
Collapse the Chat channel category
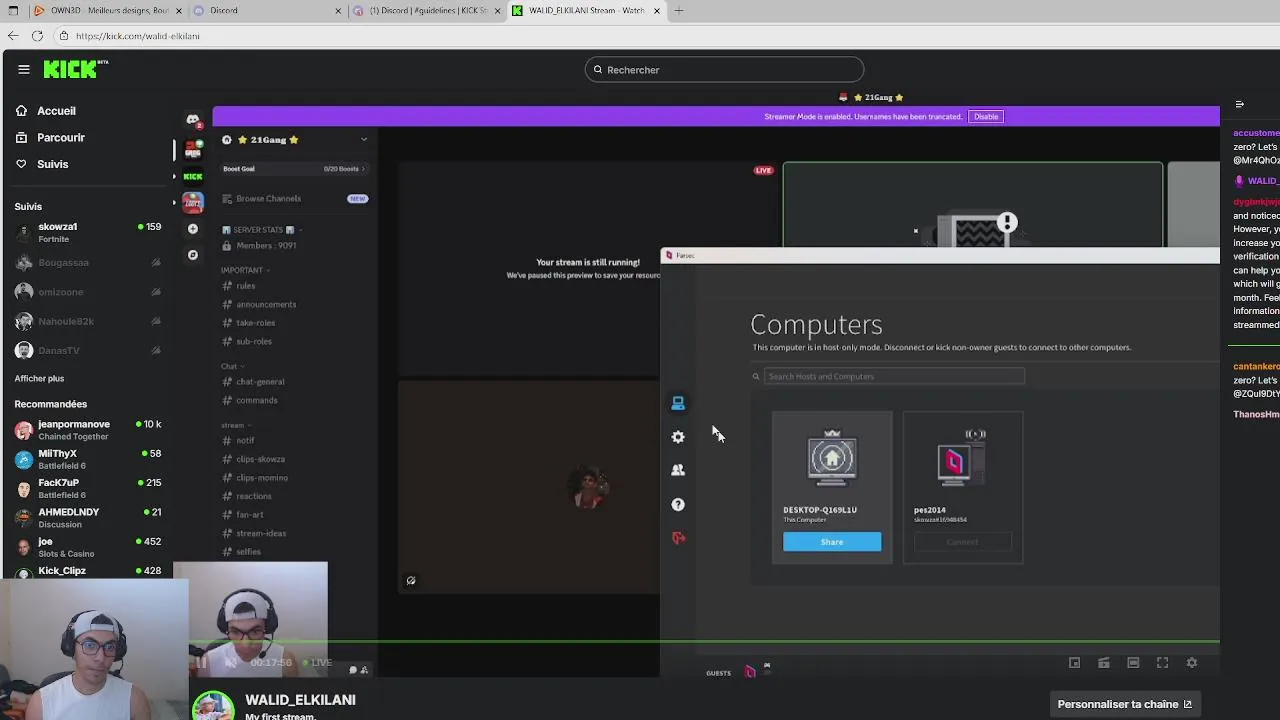pos(231,366)
